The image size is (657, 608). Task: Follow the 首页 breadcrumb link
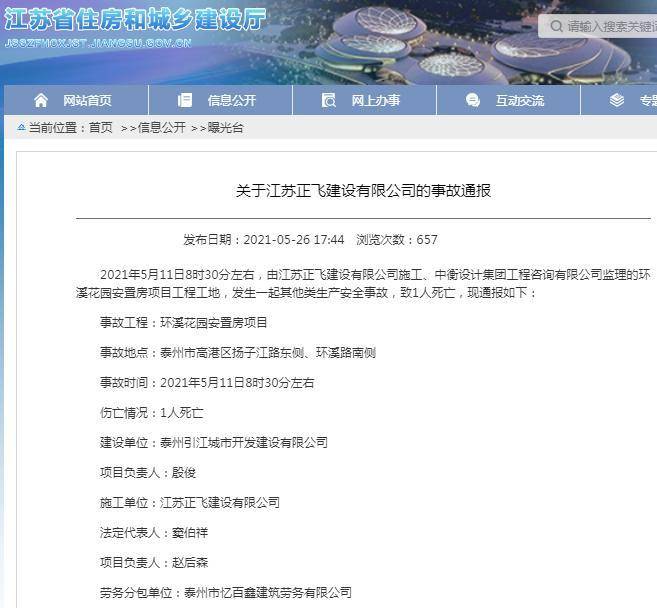100,128
